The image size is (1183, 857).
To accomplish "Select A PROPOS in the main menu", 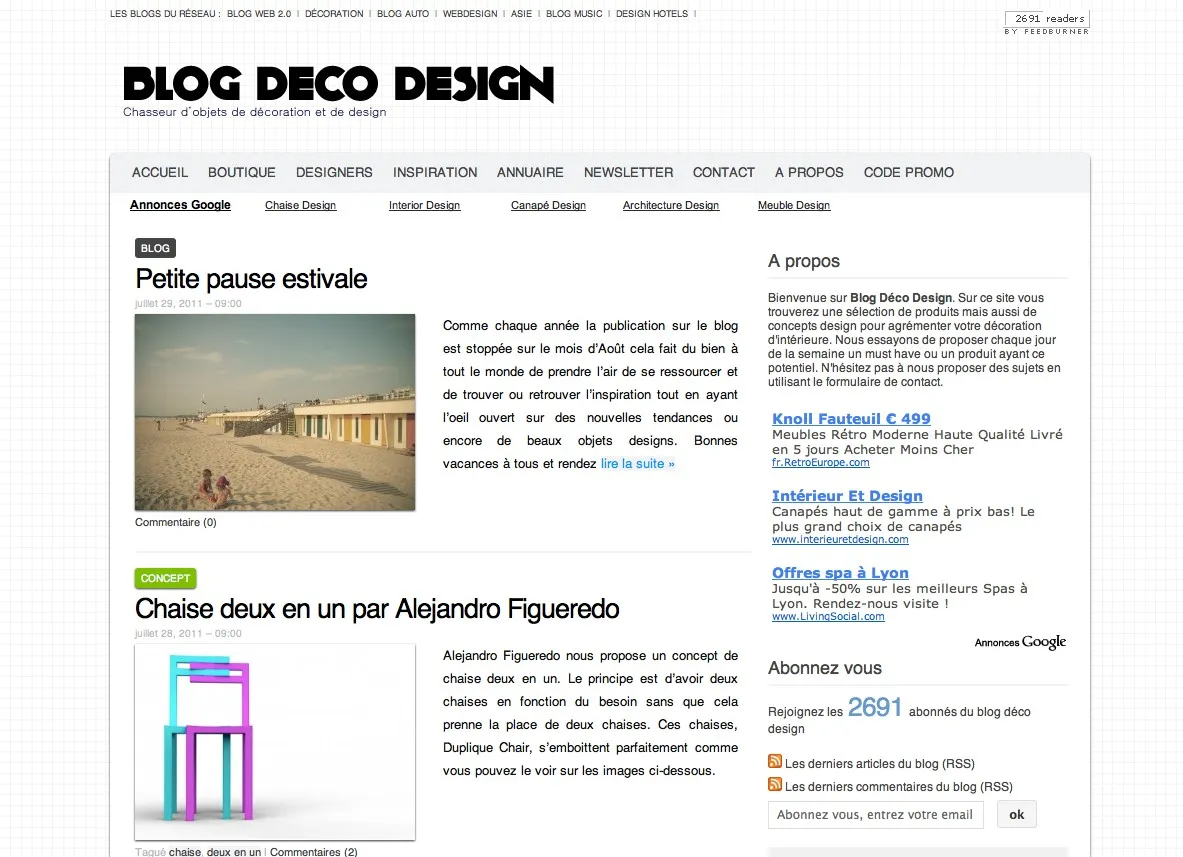I will coord(809,173).
